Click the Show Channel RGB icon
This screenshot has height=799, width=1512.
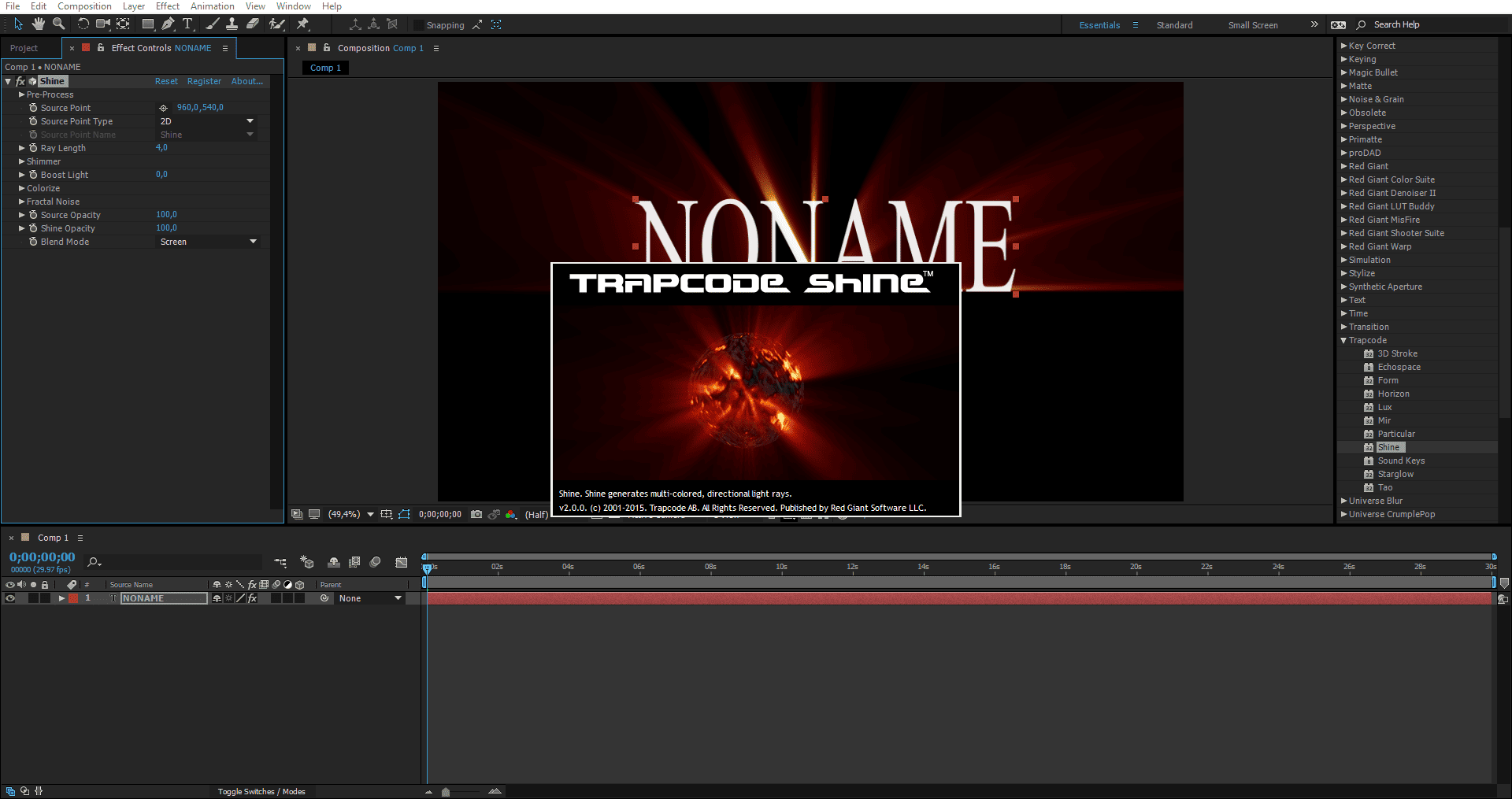pyautogui.click(x=511, y=514)
